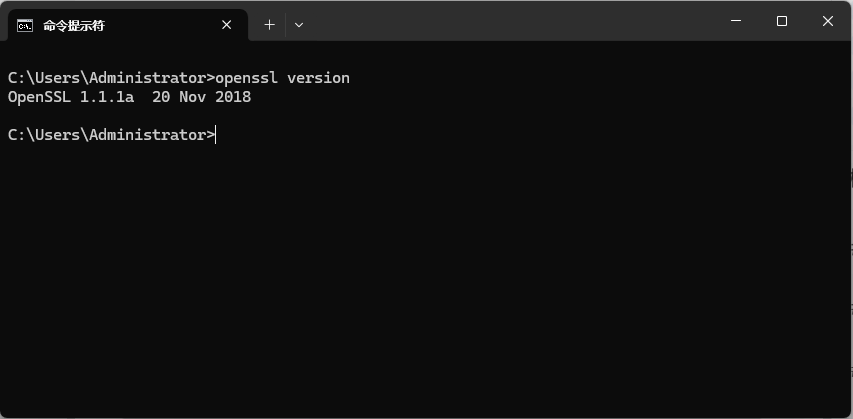This screenshot has width=853, height=419.
Task: Expand the new tab profile dropdown chevron
Action: (x=299, y=24)
